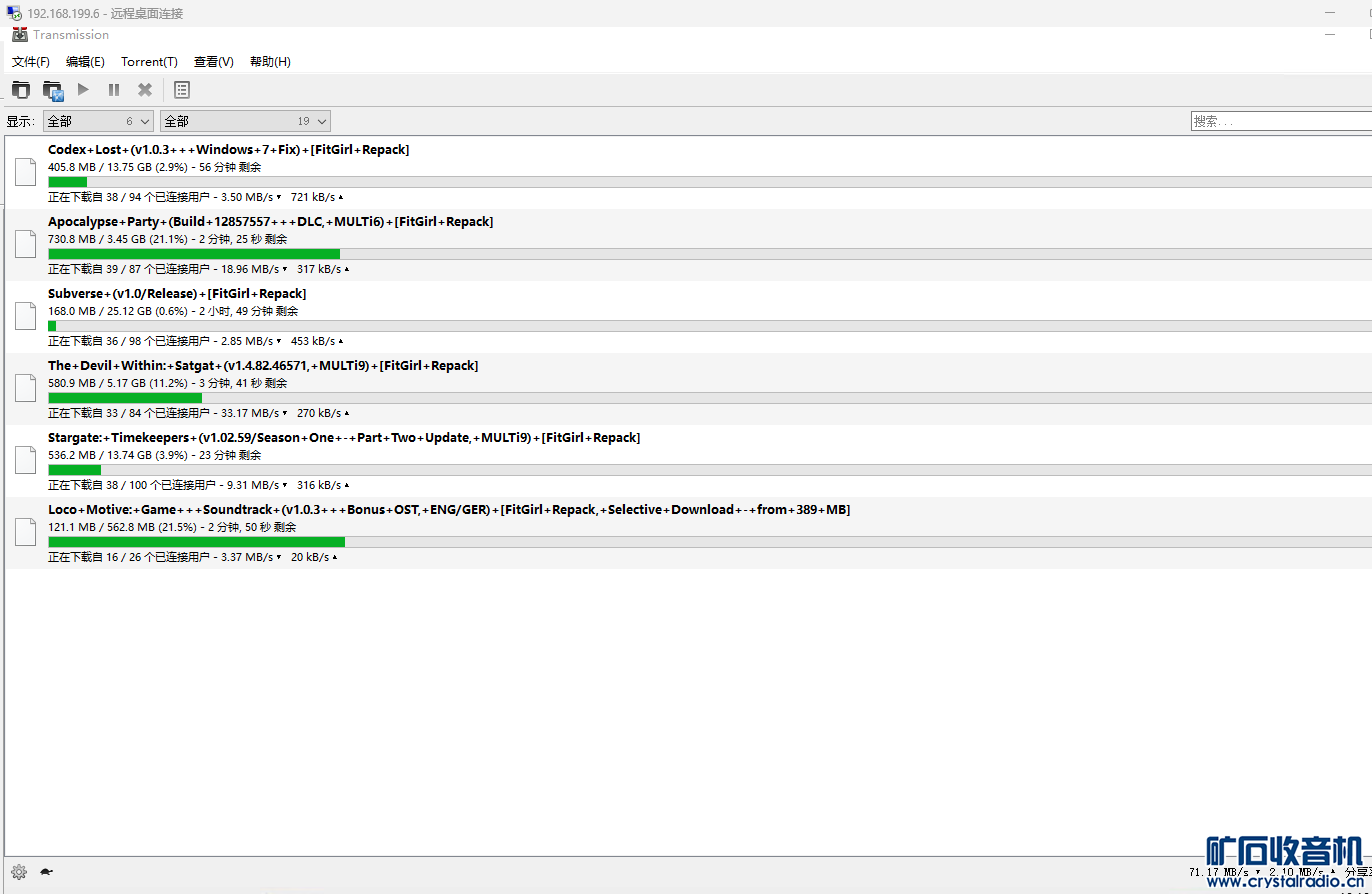This screenshot has height=894, width=1372.
Task: Click the progress bar of Codex Lost torrent
Action: click(x=710, y=182)
